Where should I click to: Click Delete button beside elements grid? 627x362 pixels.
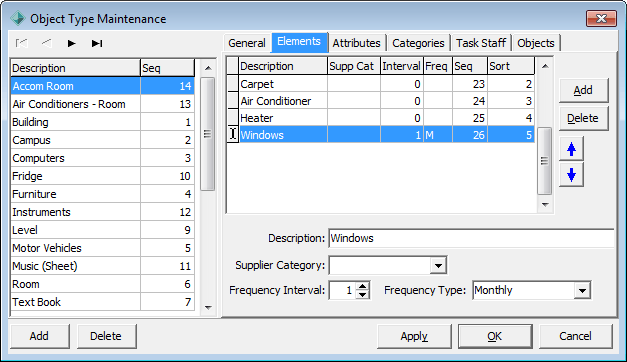583,118
